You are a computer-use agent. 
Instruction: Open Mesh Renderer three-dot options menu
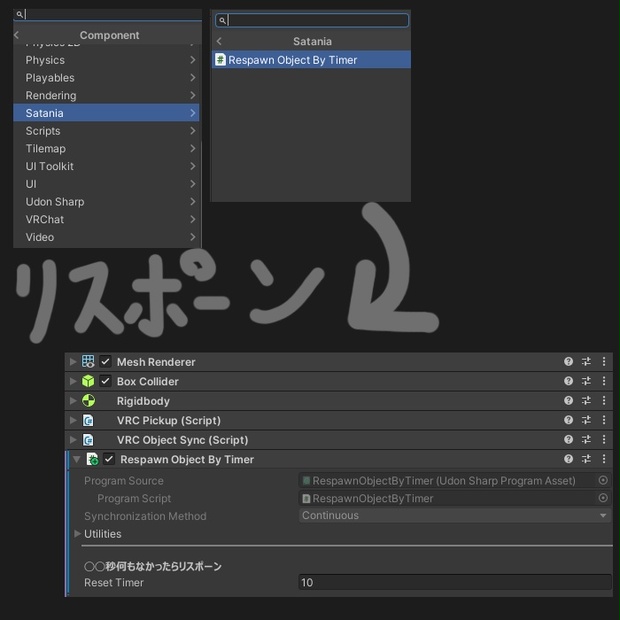click(604, 361)
